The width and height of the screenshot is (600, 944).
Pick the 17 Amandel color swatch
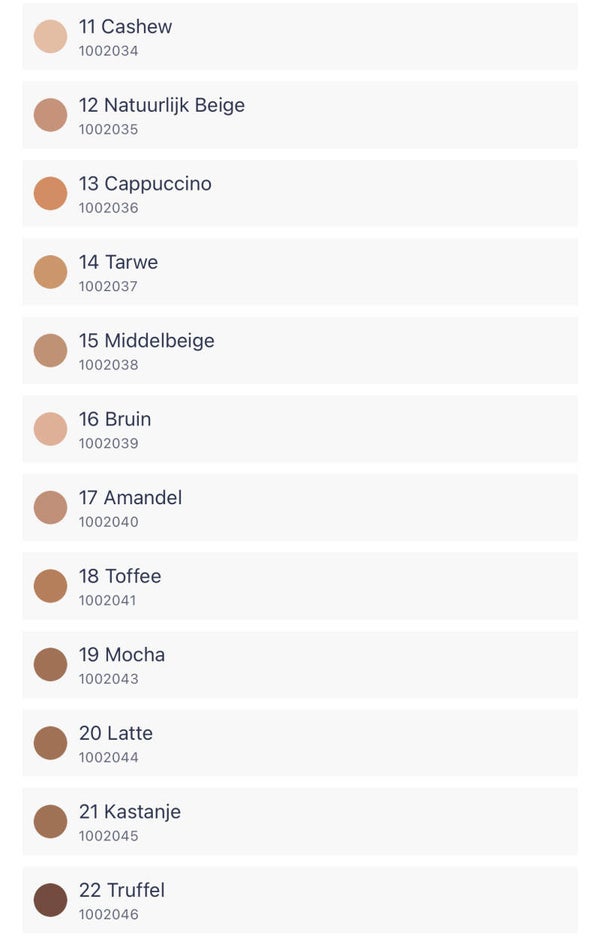click(50, 507)
